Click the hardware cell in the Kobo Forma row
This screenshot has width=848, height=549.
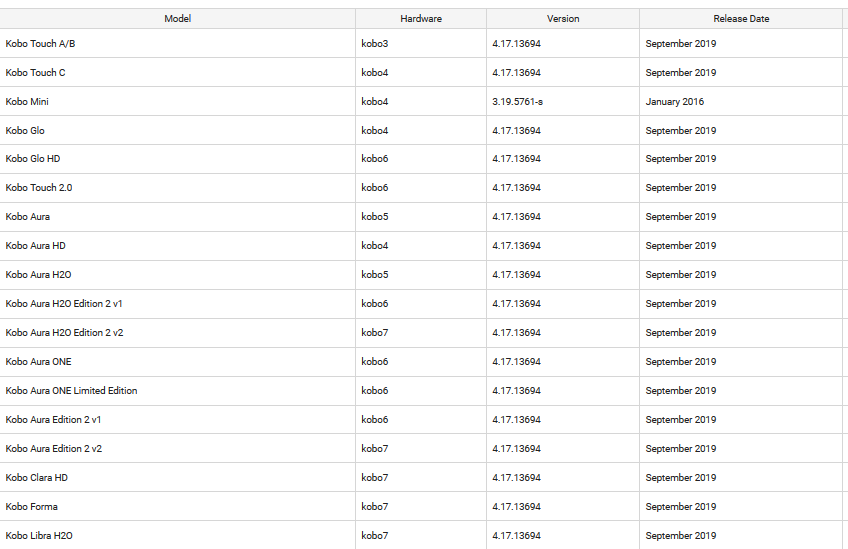[x=375, y=507]
